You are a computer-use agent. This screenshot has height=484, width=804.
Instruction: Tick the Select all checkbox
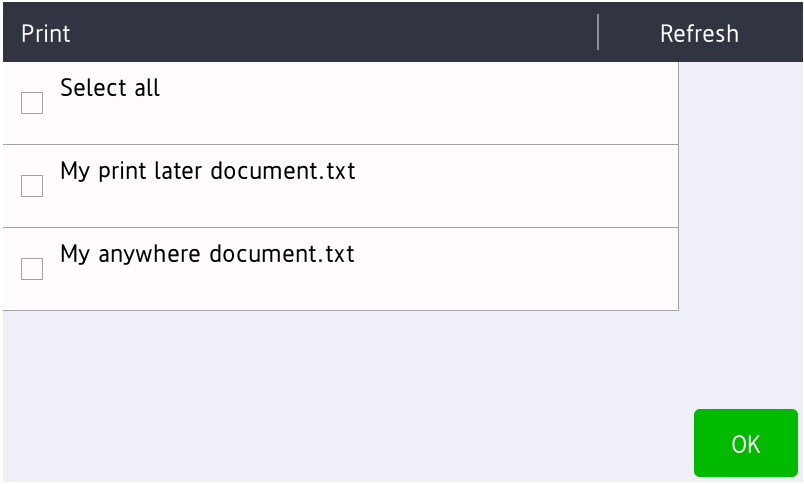click(x=32, y=103)
